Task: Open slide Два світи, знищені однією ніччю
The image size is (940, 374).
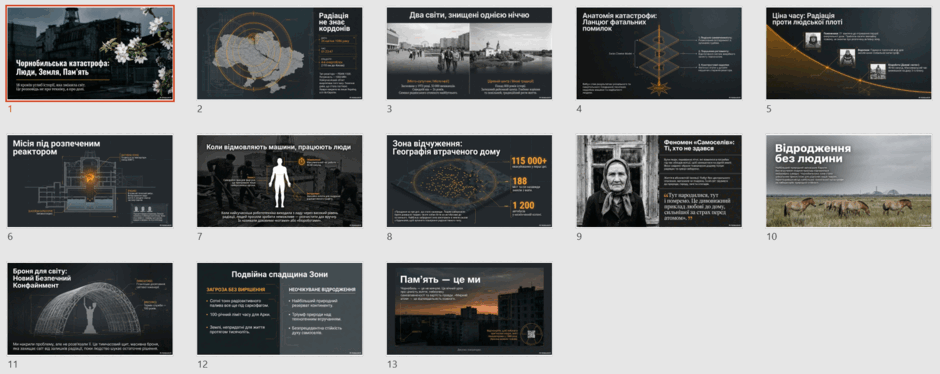Action: (x=469, y=53)
